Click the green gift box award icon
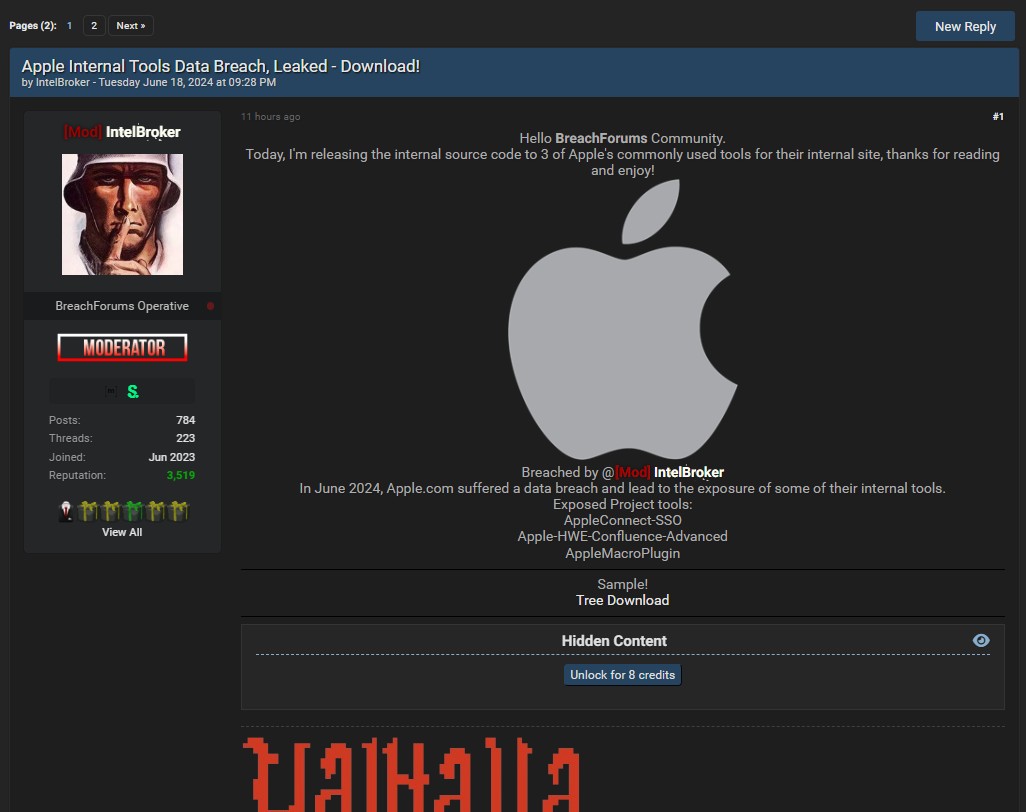 (132, 512)
